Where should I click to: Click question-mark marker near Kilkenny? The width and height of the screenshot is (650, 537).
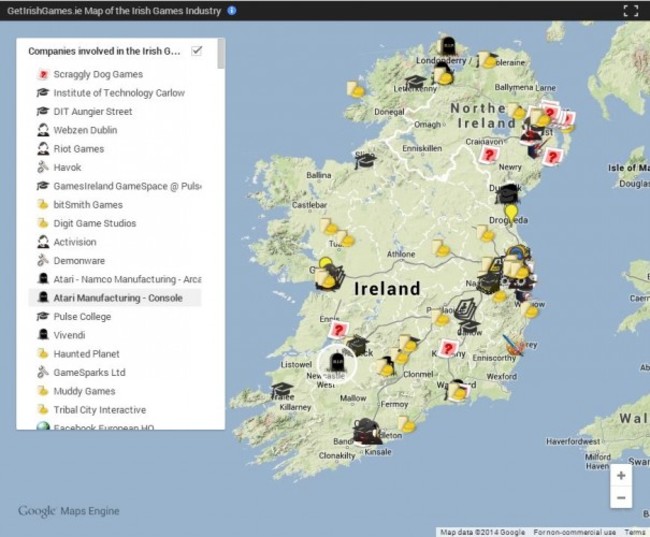coord(448,348)
